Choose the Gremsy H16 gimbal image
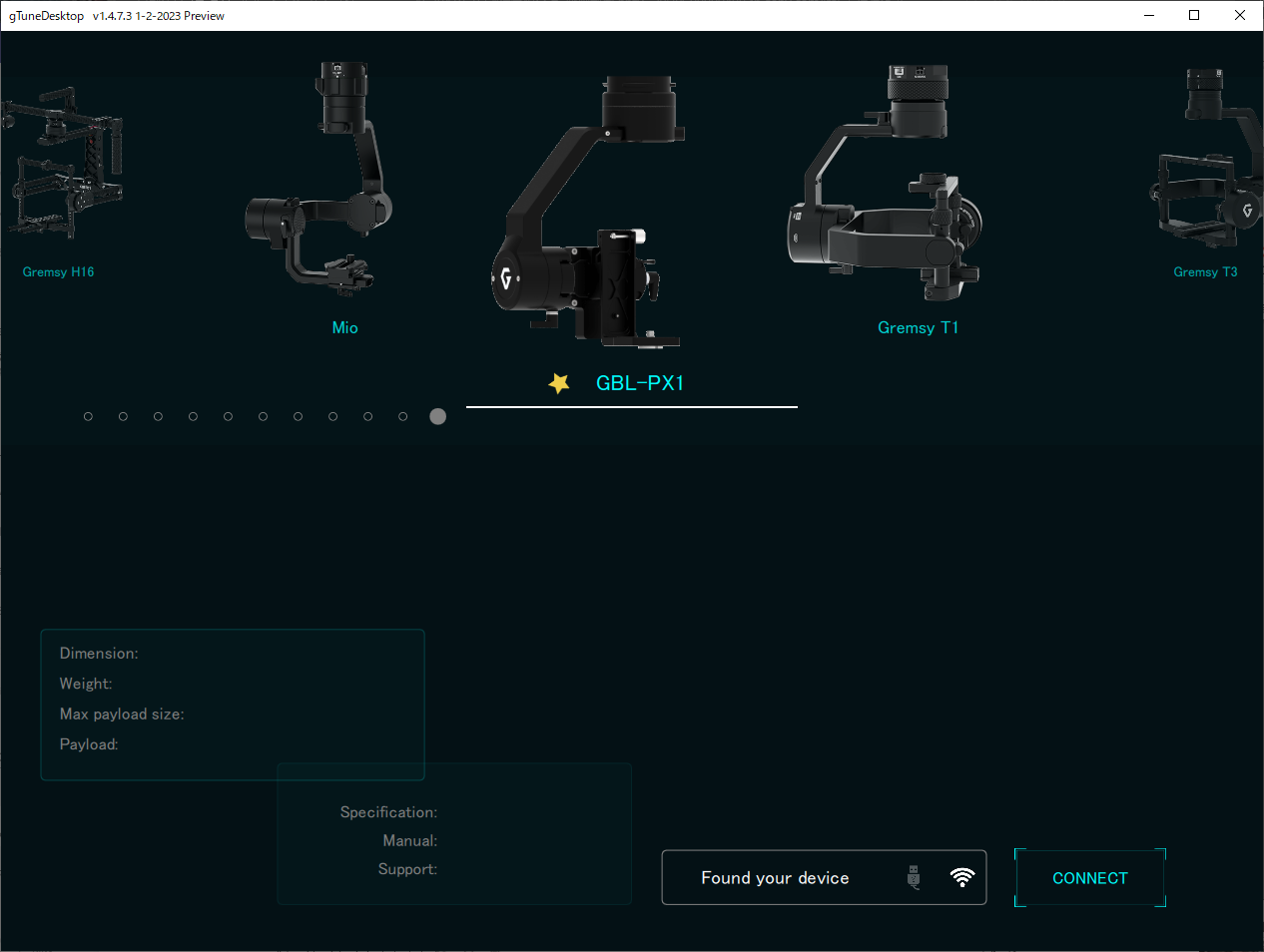1264x952 pixels. pos(62,165)
